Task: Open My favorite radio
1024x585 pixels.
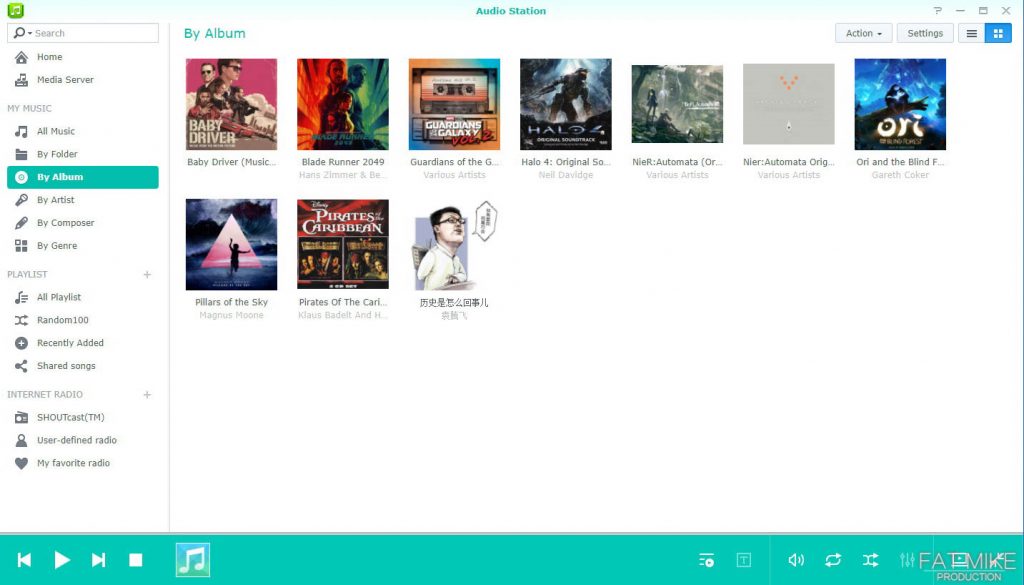Action: [x=73, y=463]
